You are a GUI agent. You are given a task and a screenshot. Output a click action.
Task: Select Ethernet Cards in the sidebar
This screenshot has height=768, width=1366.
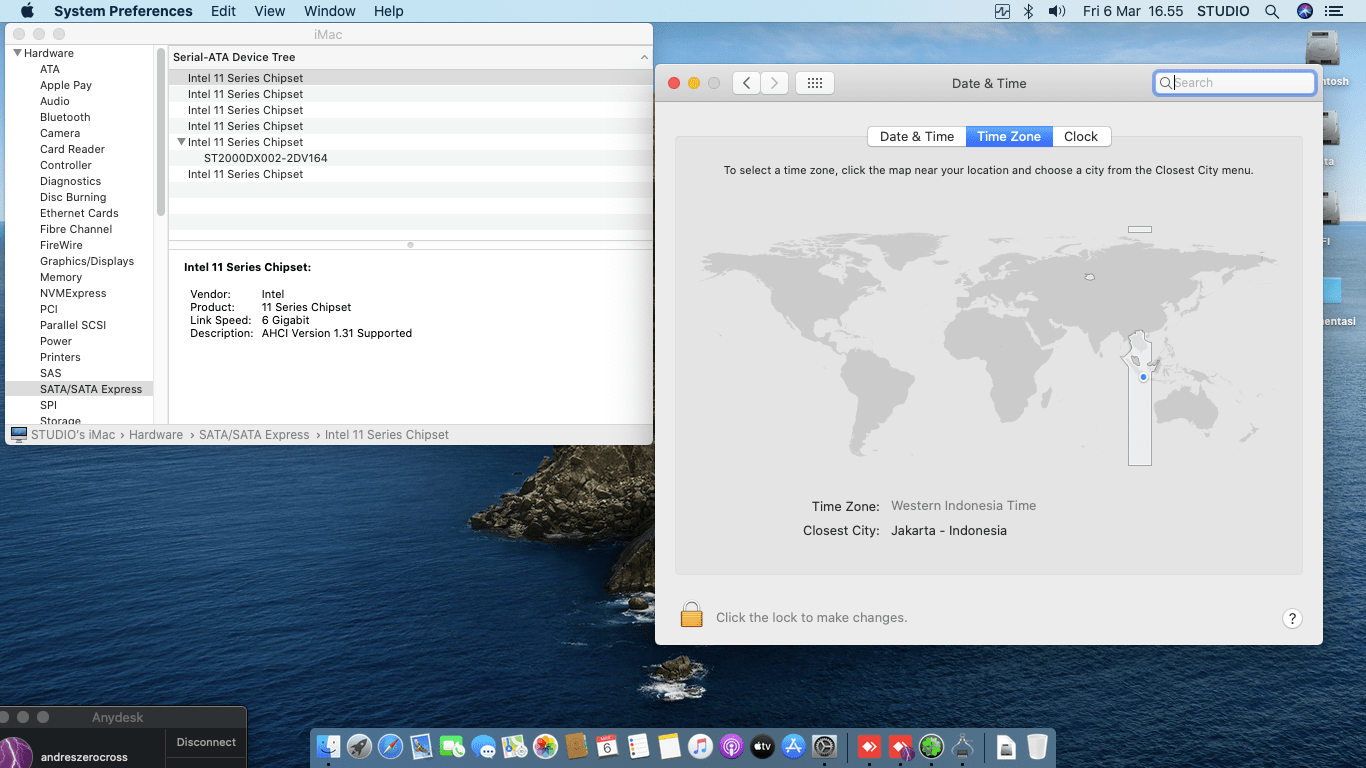(79, 213)
